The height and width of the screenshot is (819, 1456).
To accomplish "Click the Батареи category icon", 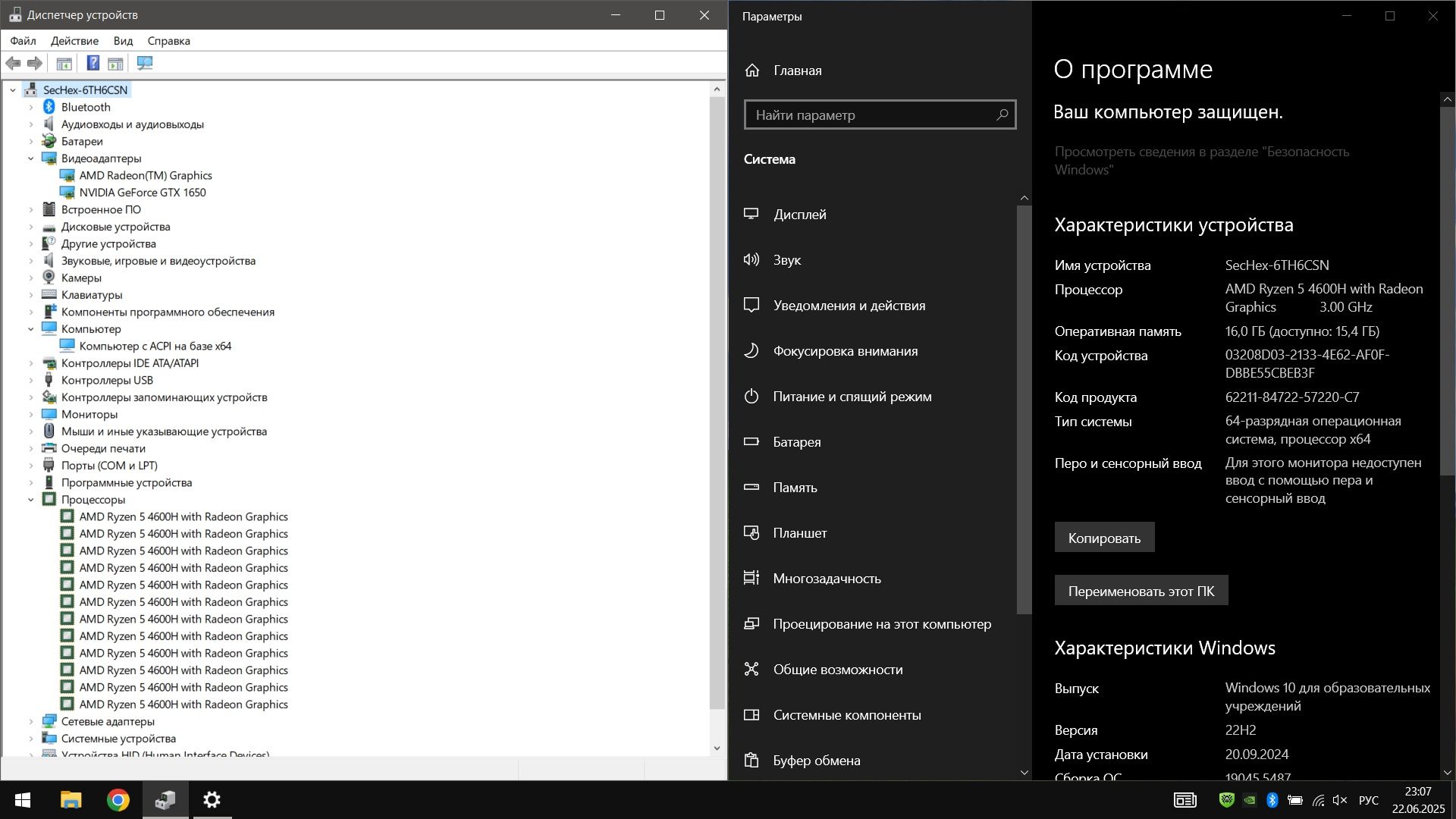I will 49,141.
